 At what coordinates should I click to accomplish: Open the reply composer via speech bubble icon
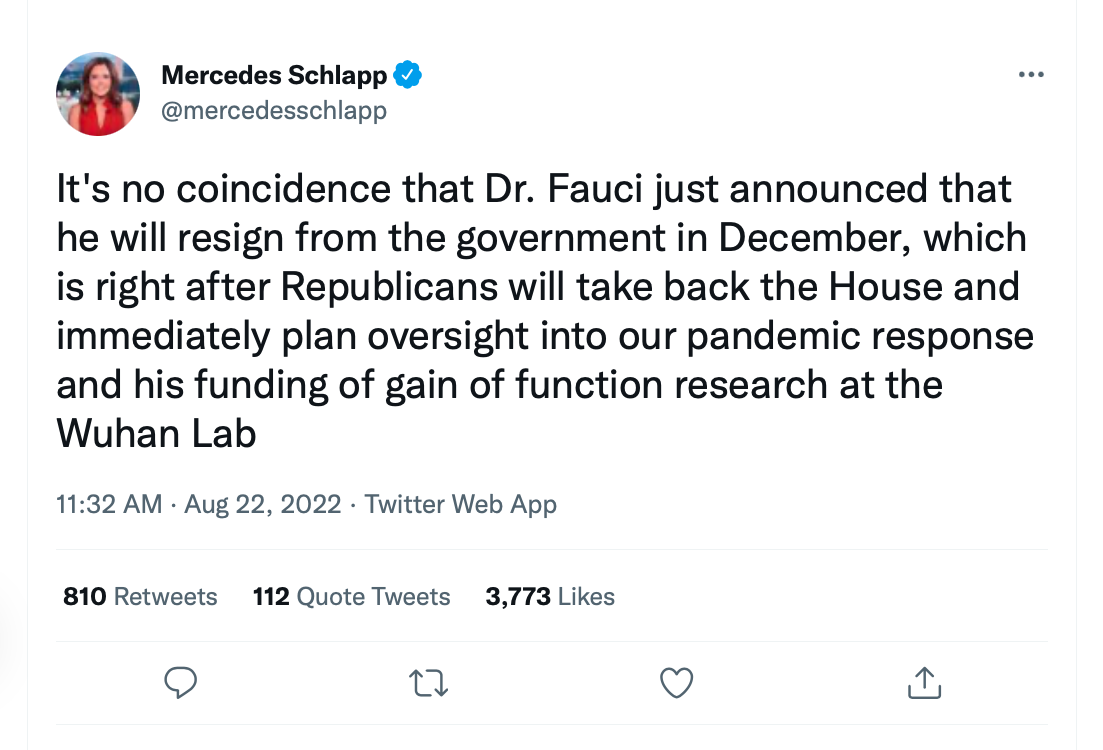(x=181, y=683)
